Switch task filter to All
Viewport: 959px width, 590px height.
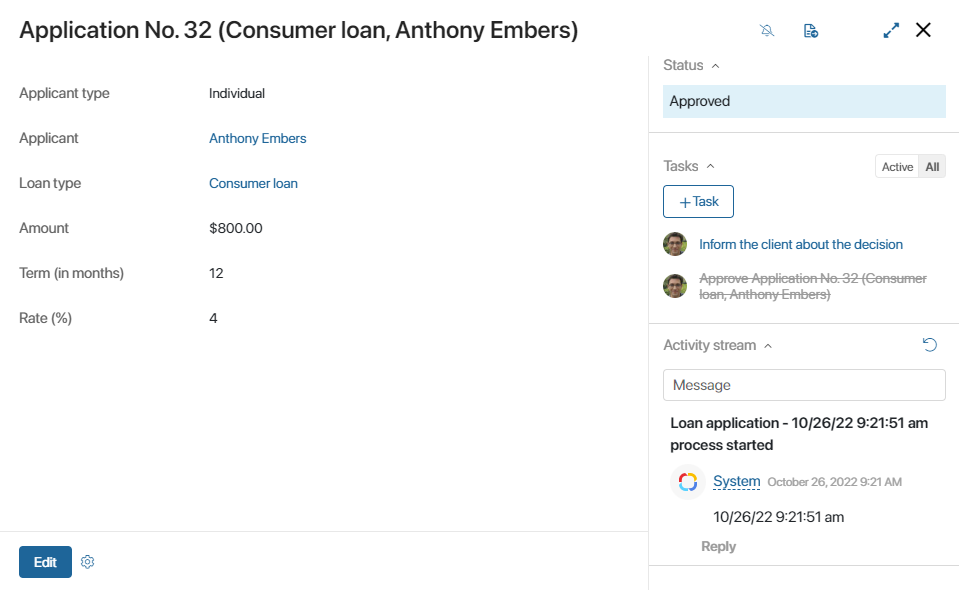[x=932, y=167]
